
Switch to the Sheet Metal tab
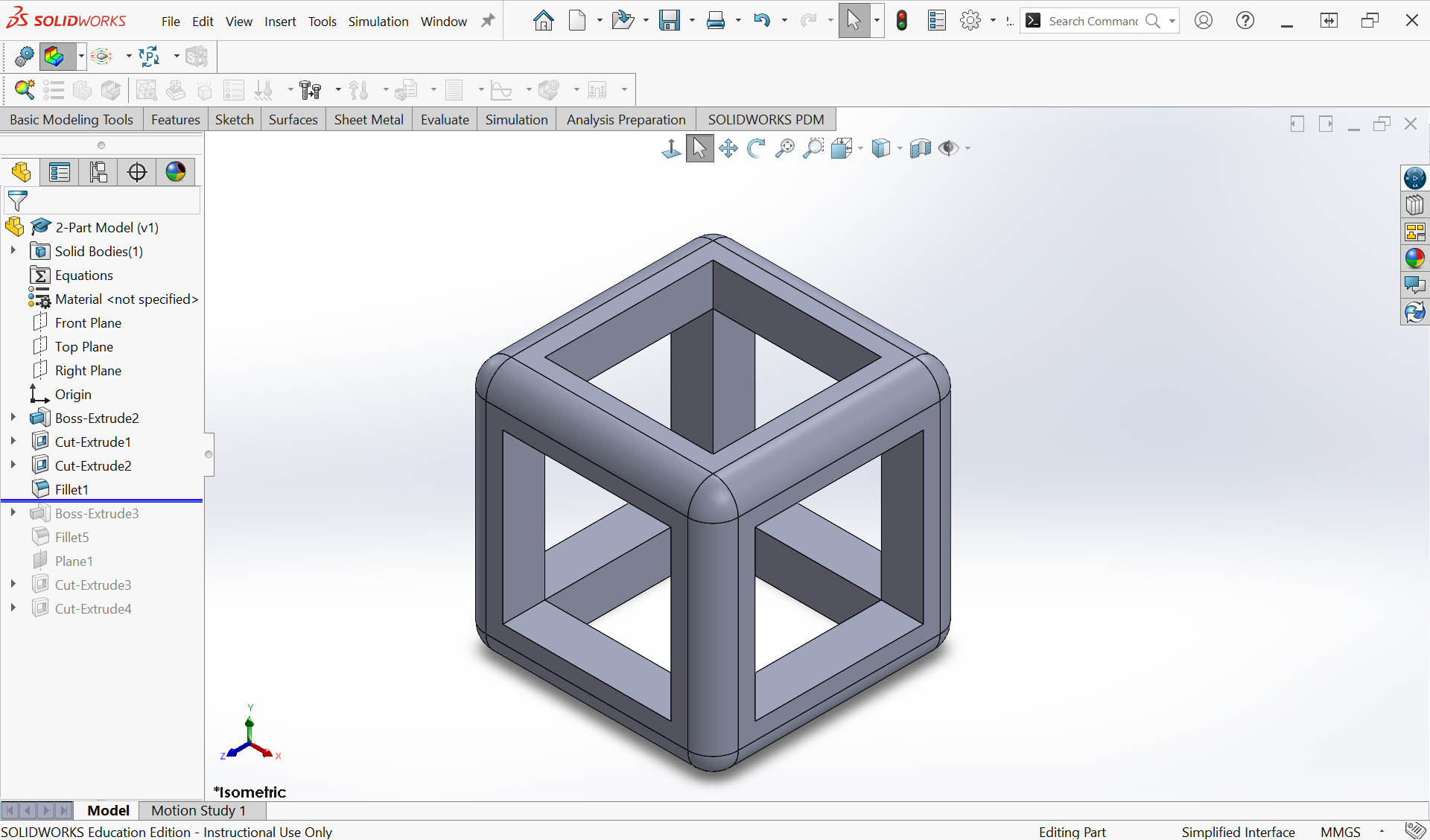point(369,119)
